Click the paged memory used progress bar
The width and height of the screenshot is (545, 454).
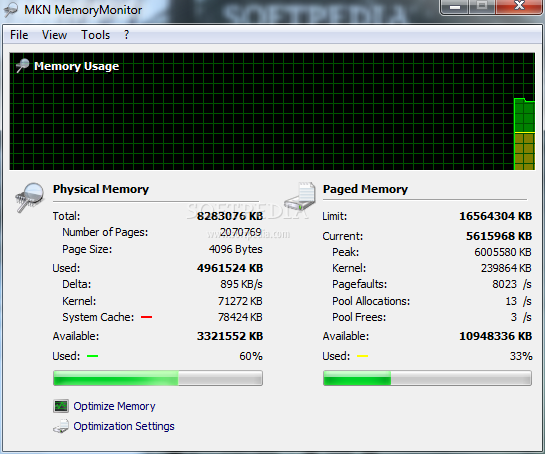(x=427, y=378)
